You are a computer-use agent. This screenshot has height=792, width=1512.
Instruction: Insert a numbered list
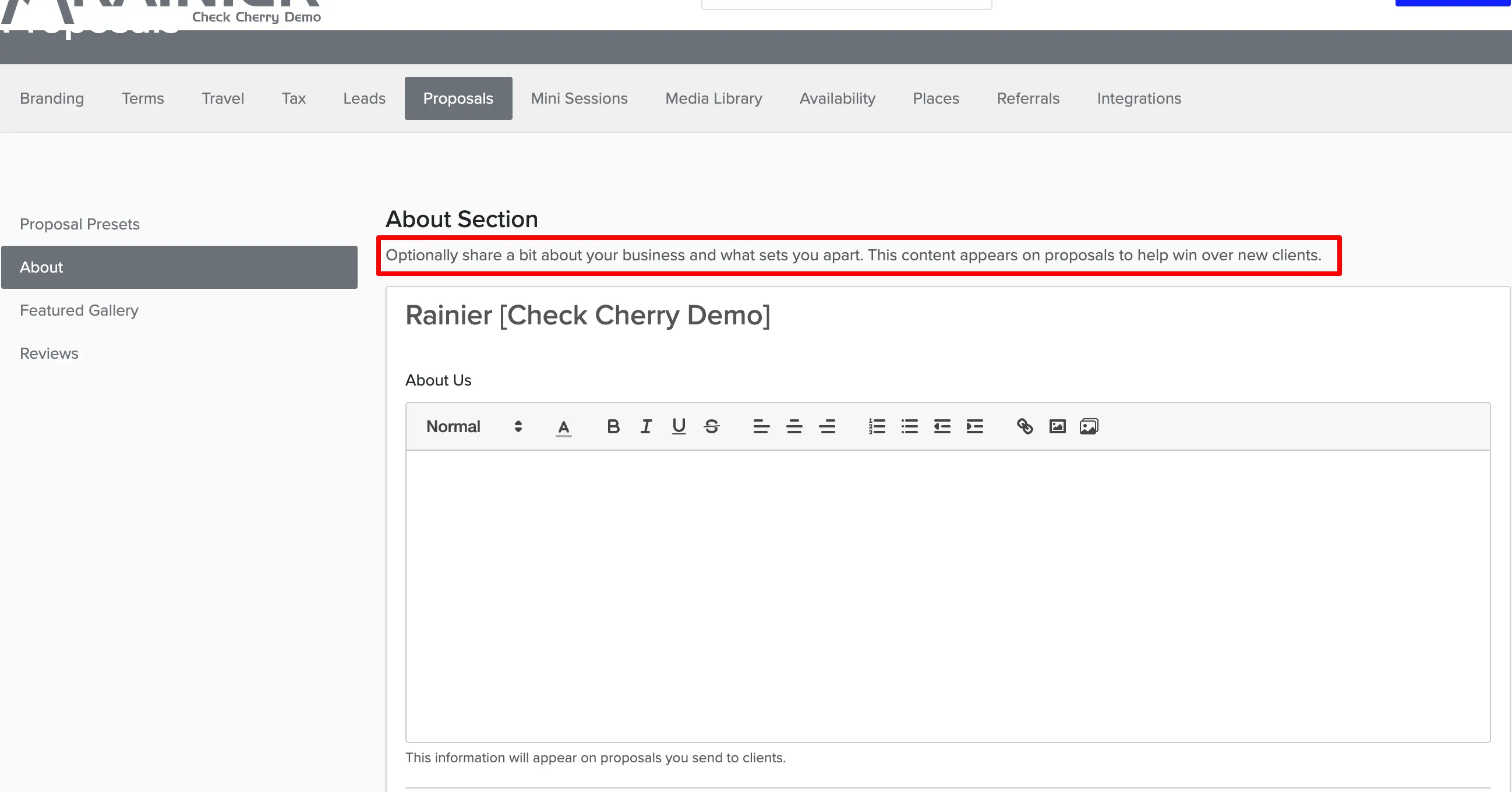click(877, 426)
